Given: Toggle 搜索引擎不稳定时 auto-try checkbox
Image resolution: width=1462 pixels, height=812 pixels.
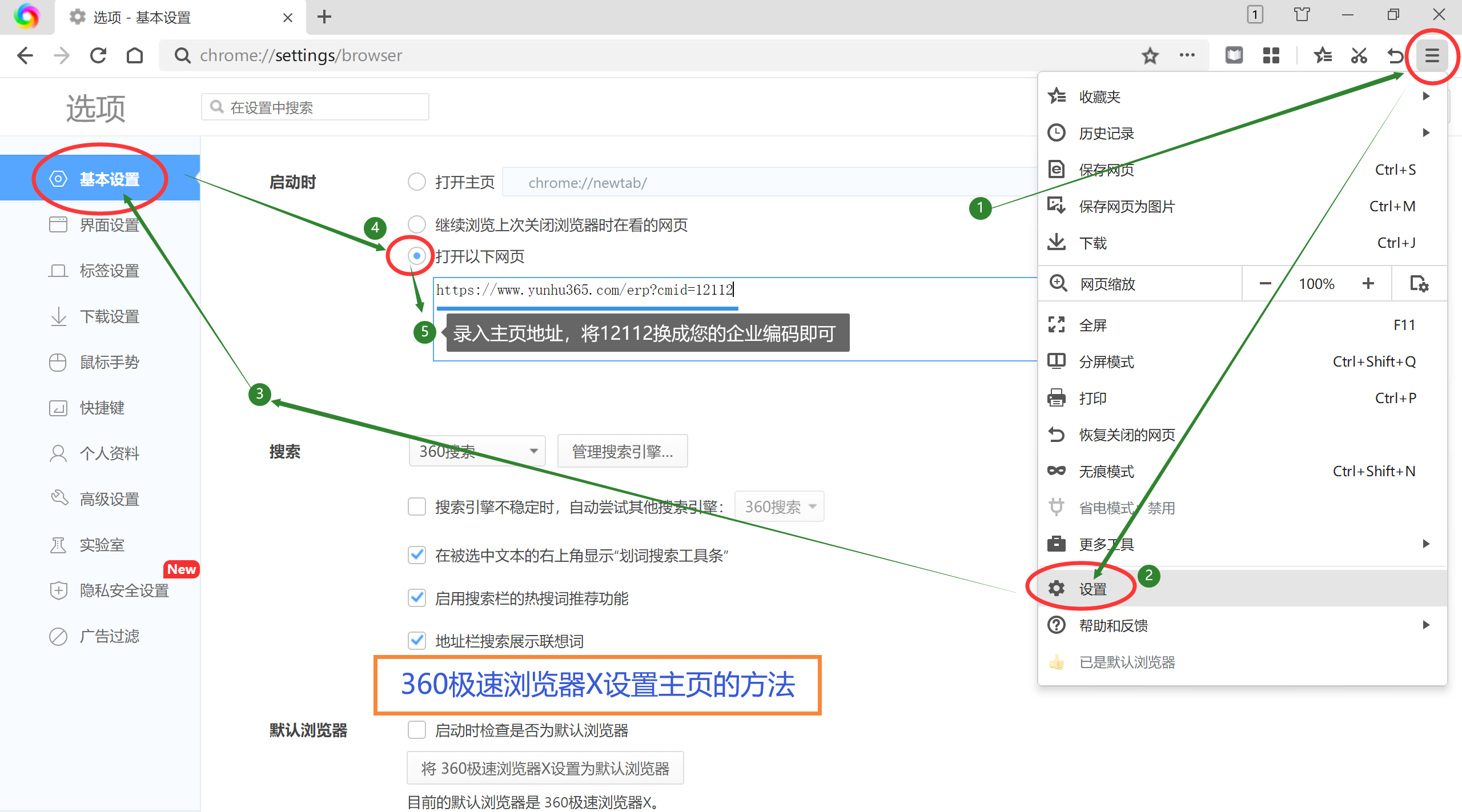Looking at the screenshot, I should tap(417, 507).
